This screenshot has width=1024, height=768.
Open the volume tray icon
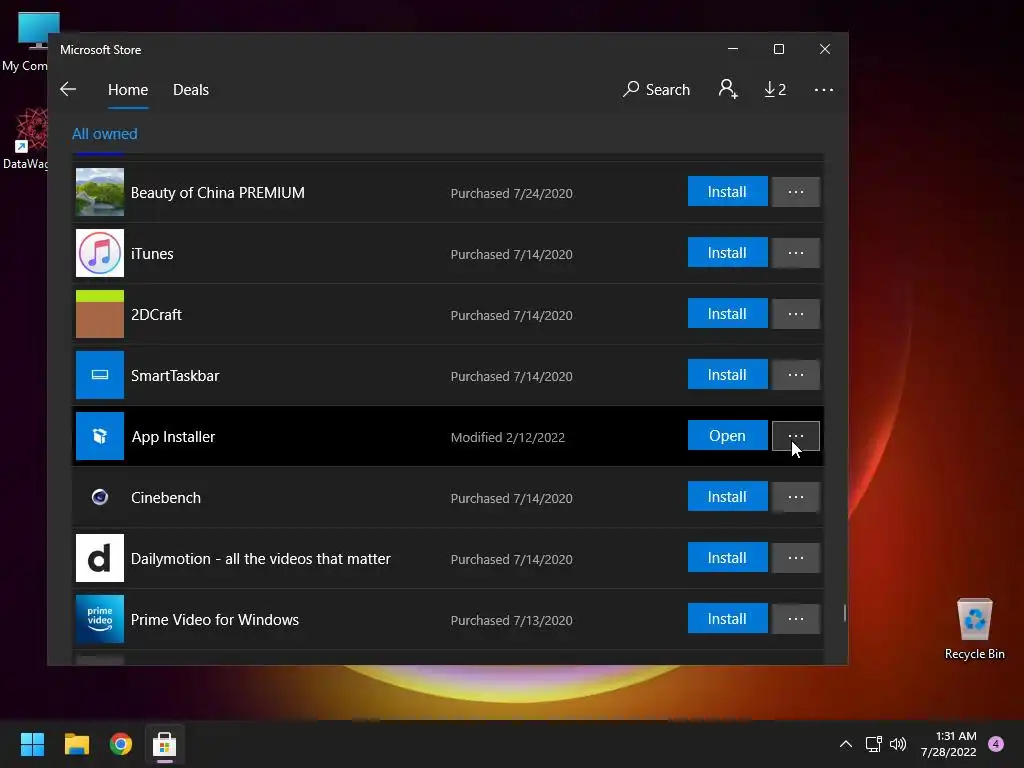pos(899,744)
